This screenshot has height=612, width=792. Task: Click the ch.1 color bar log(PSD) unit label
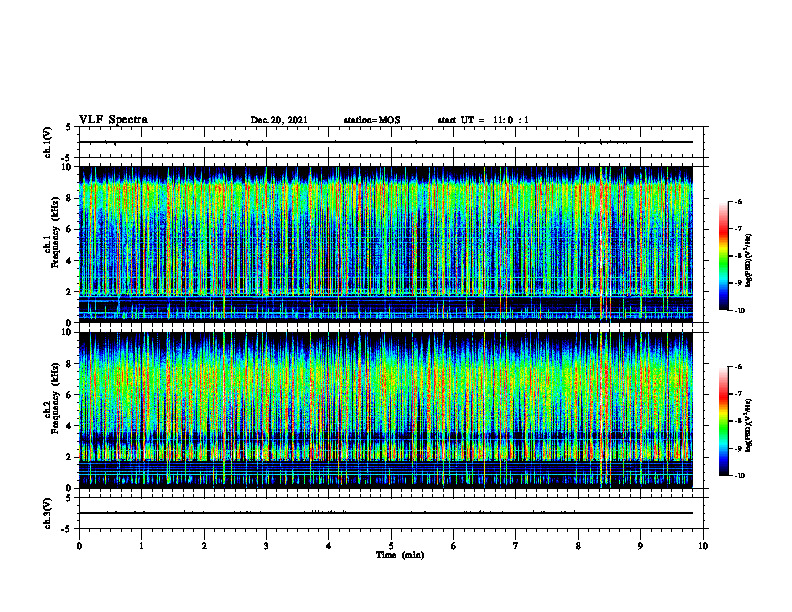pos(749,261)
